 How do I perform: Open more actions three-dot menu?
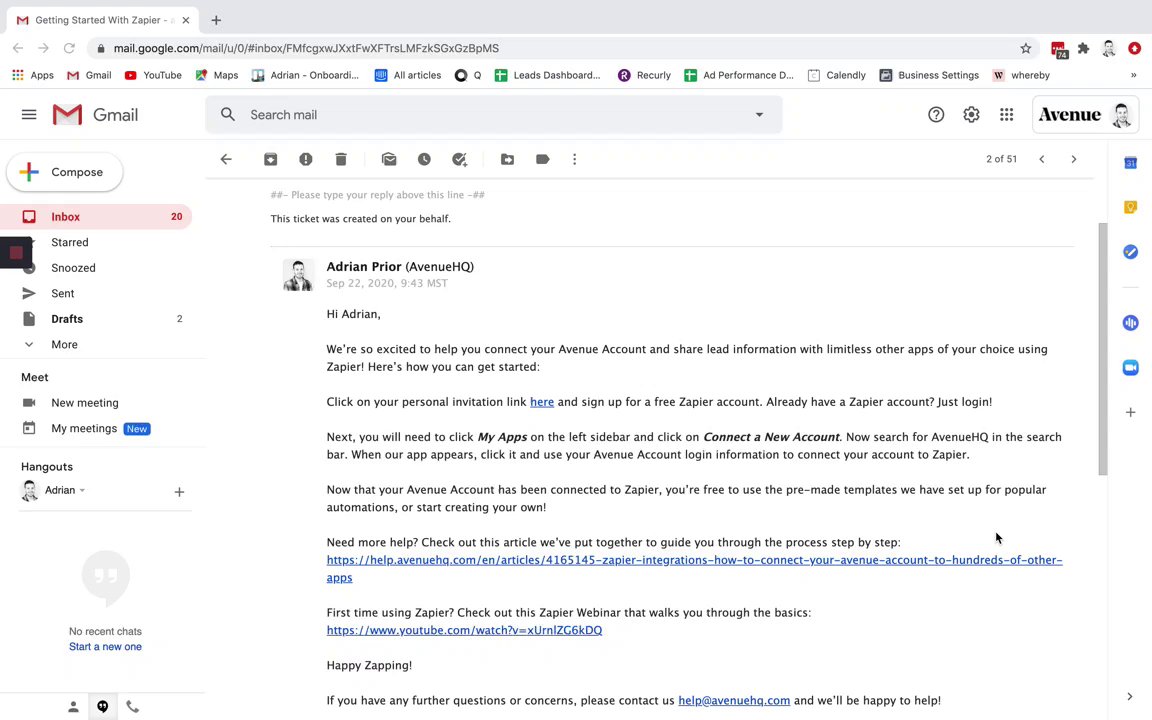tap(575, 159)
